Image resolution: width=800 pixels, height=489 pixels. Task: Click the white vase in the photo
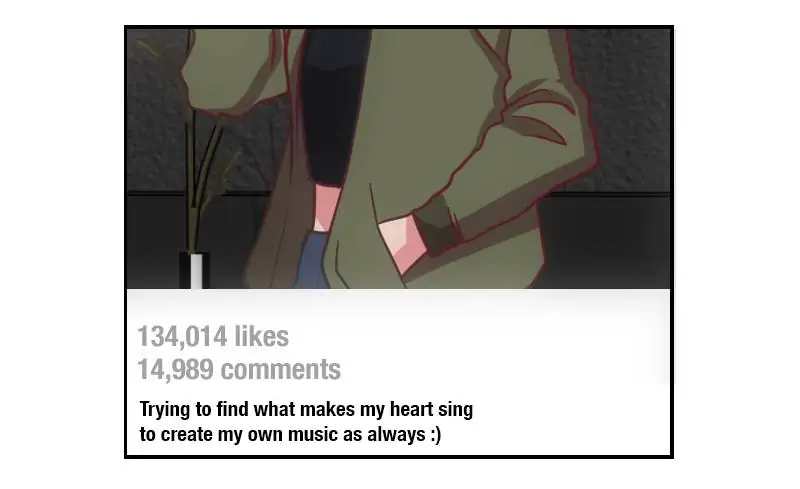point(196,271)
